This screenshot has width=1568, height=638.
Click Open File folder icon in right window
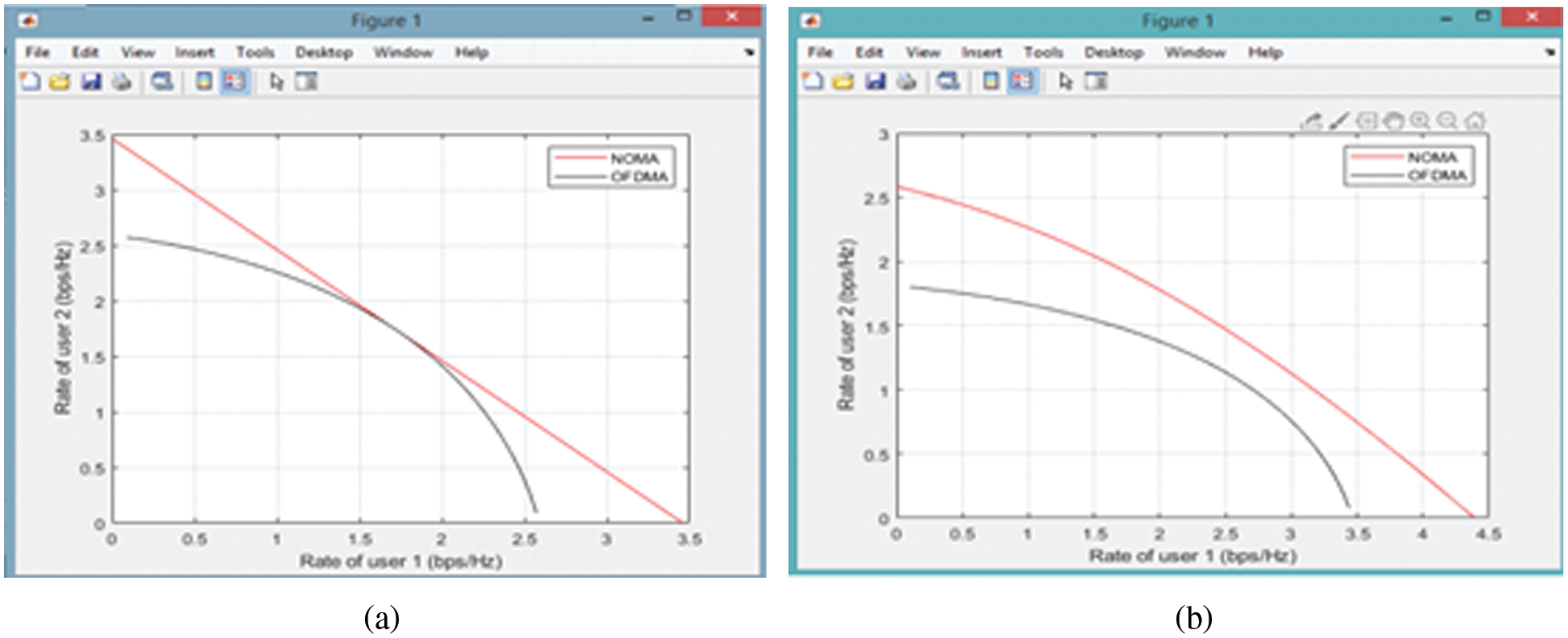pos(843,82)
